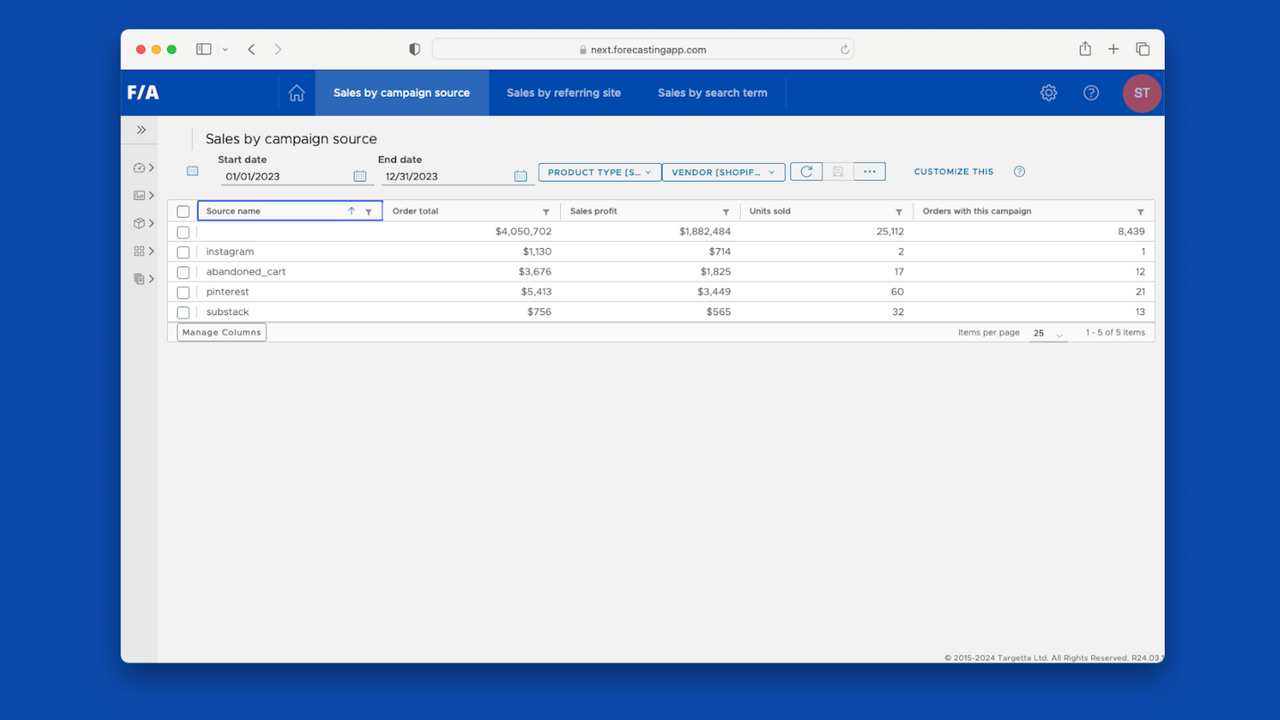Click the CUSTOMIZE THIS link
This screenshot has height=720, width=1280.
click(x=954, y=172)
